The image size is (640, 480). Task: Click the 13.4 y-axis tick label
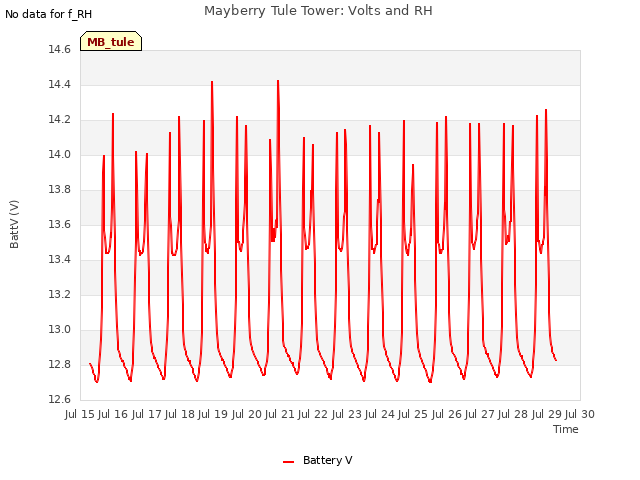click(60, 260)
